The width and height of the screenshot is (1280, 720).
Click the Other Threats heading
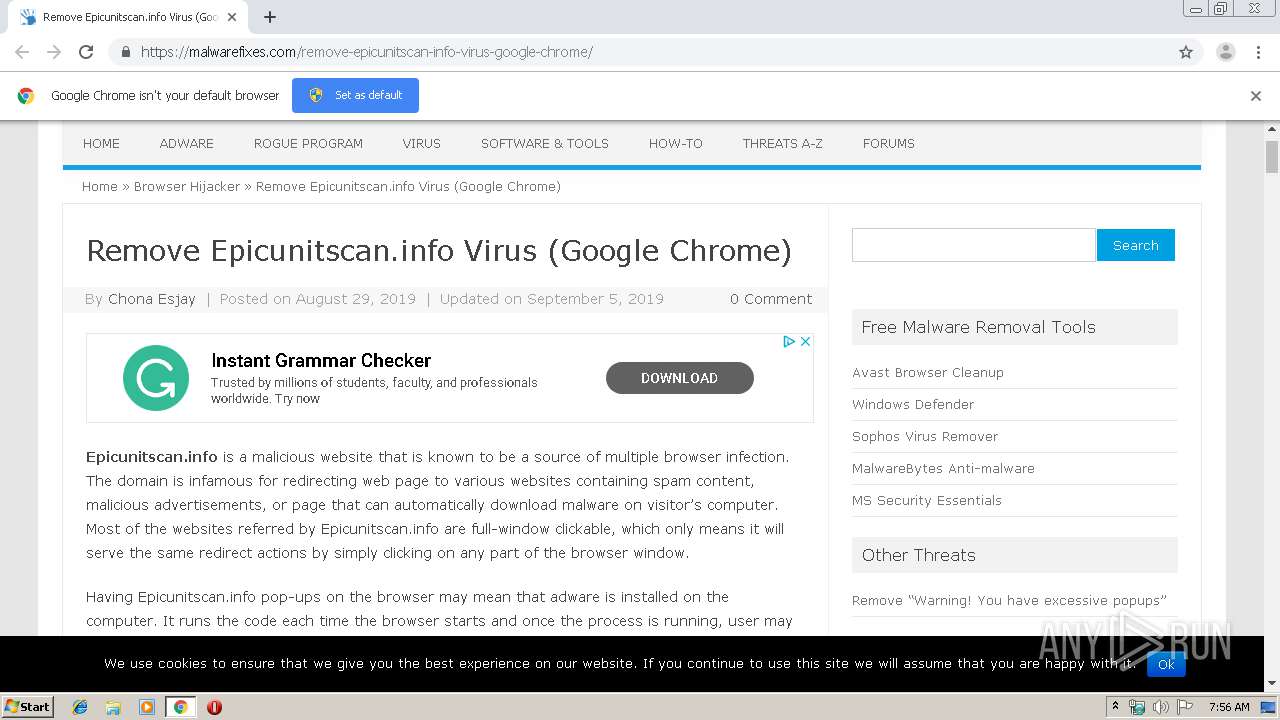[918, 555]
